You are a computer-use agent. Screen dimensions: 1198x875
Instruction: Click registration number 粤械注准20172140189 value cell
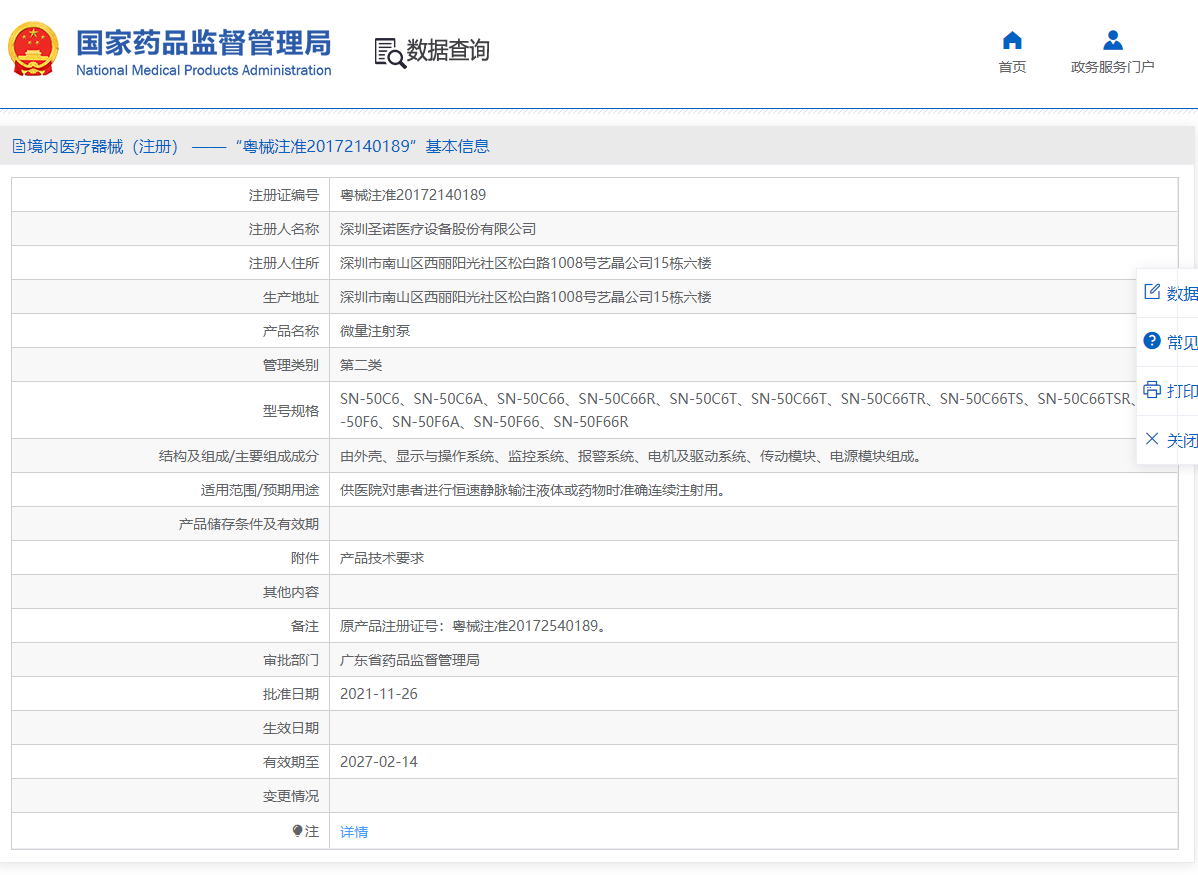(x=413, y=195)
